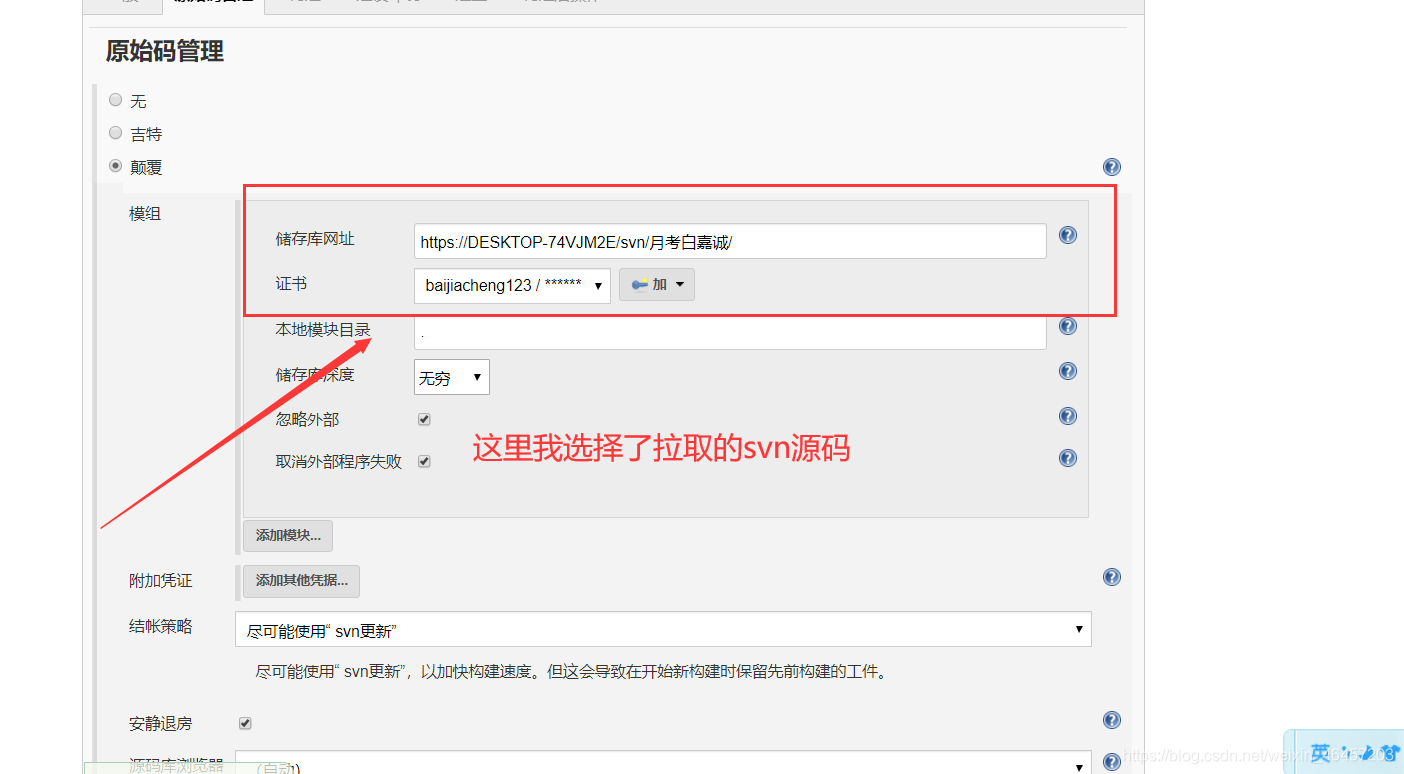Click the 添加模块... button
Image resolution: width=1404 pixels, height=774 pixels.
coord(288,535)
